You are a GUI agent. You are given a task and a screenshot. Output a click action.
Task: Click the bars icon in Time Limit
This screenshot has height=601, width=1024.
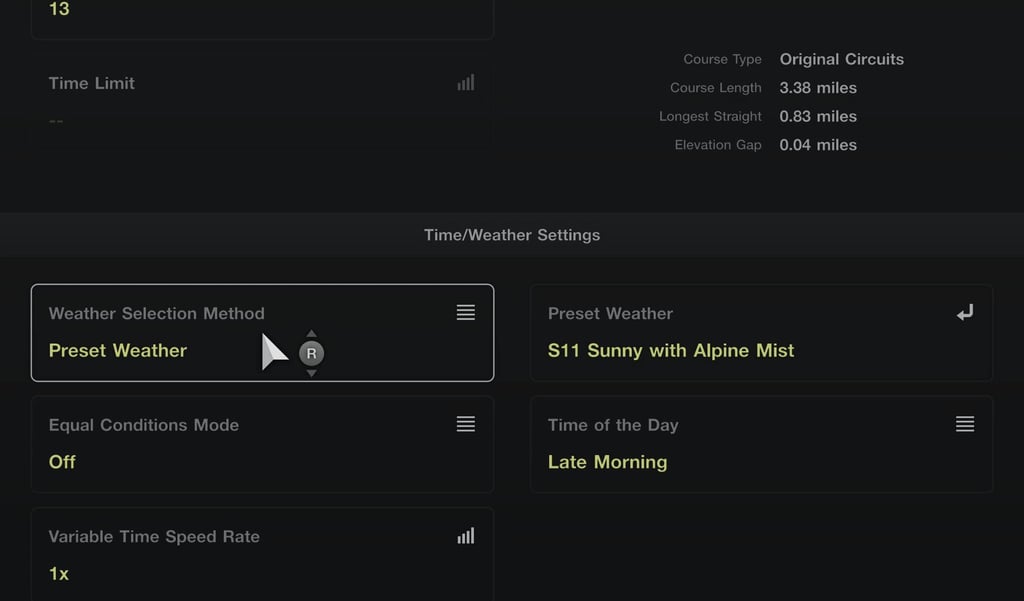pos(465,83)
